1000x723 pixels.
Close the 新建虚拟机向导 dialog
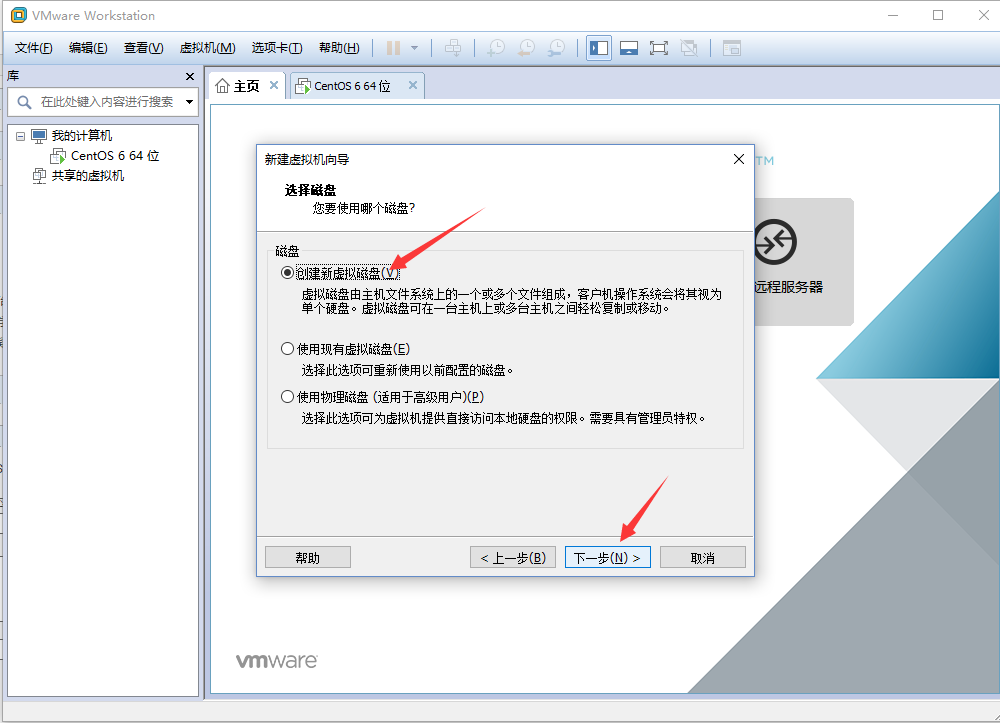739,159
